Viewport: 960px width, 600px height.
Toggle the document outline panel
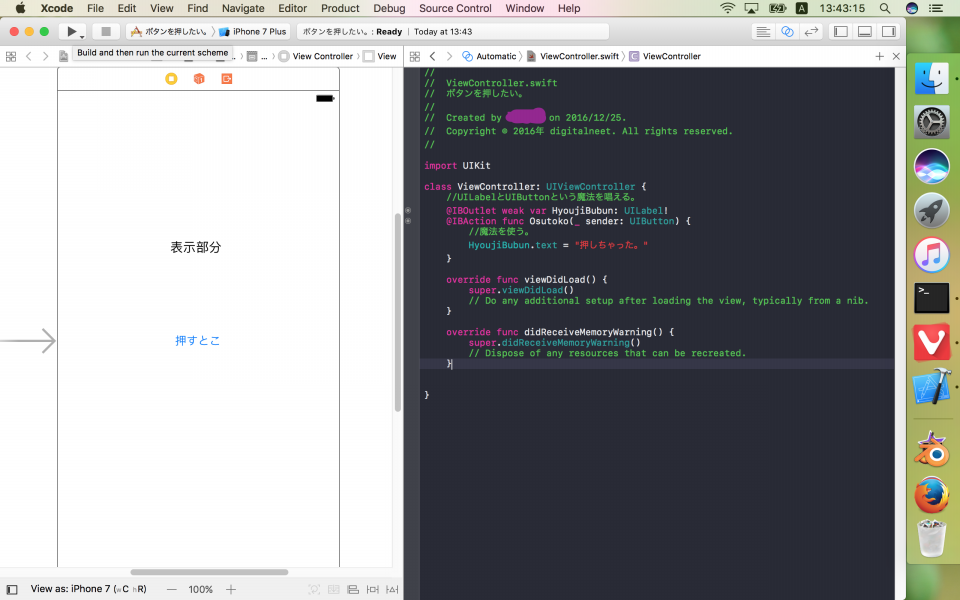pos(12,590)
